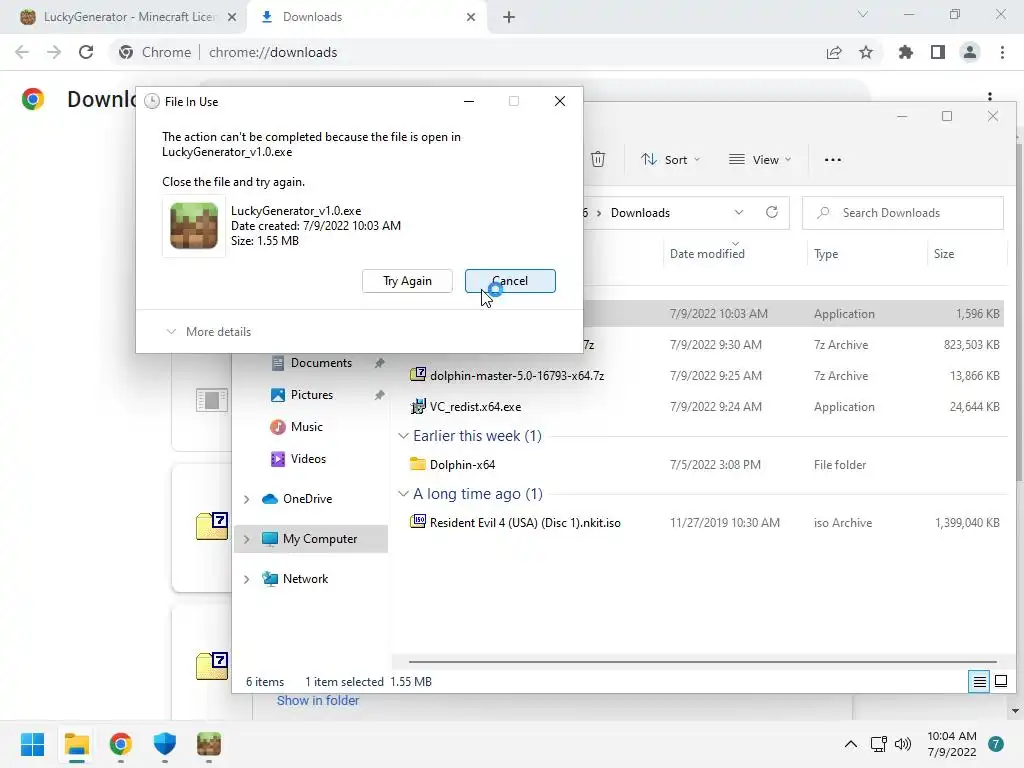Click the share page icon in Chrome
Screen dimensions: 1024x768
(x=834, y=52)
